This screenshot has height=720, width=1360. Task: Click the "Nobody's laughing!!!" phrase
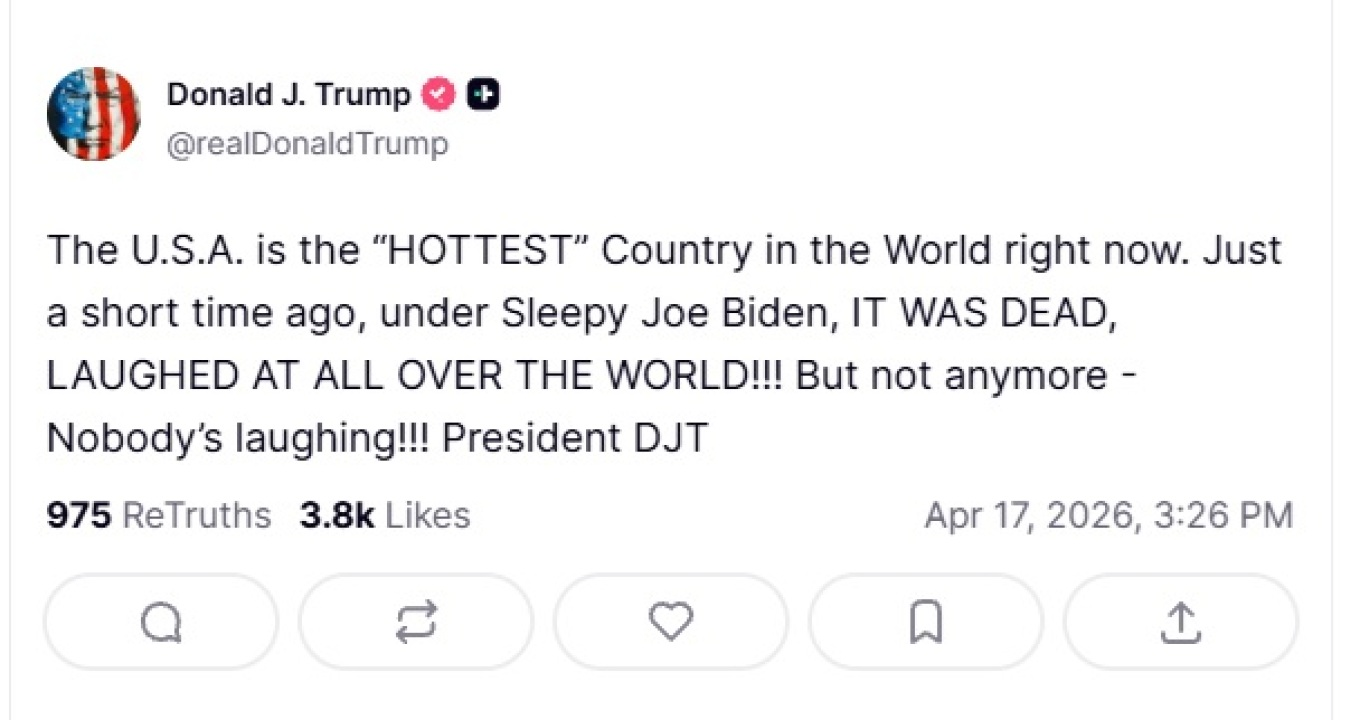tap(238, 439)
